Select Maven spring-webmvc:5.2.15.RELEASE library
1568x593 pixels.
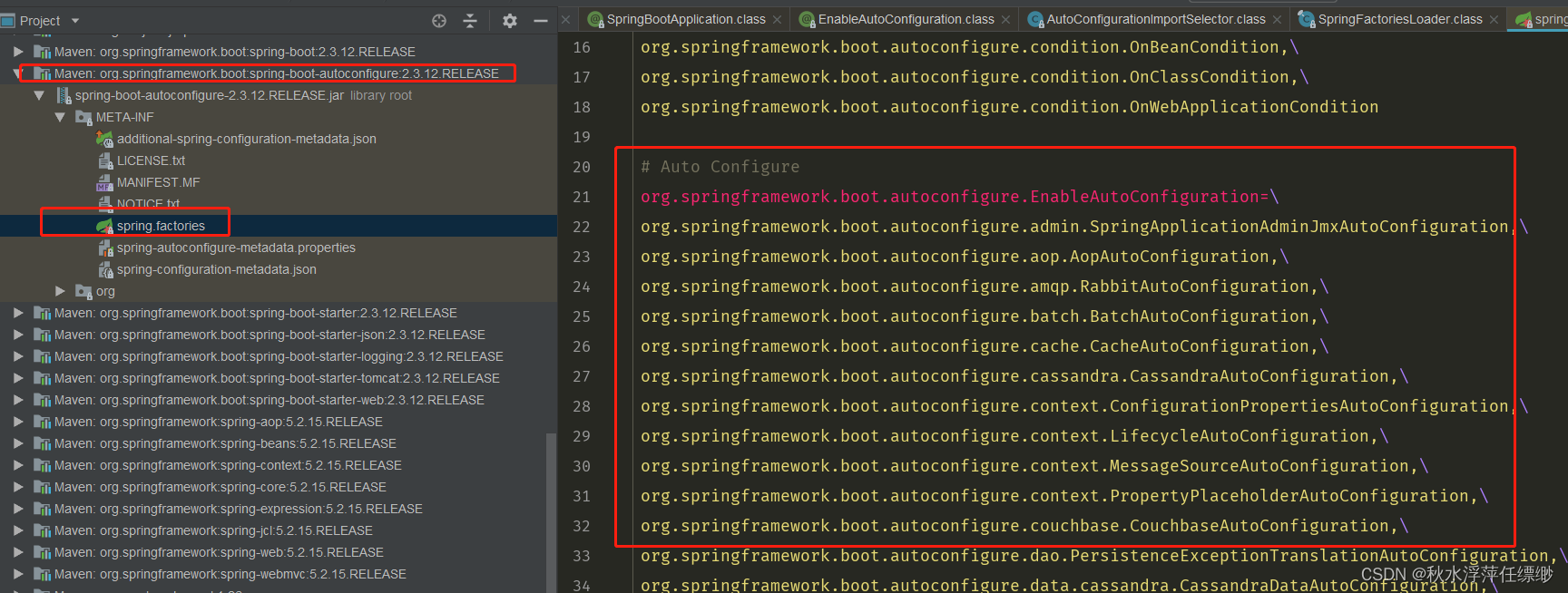tap(230, 574)
